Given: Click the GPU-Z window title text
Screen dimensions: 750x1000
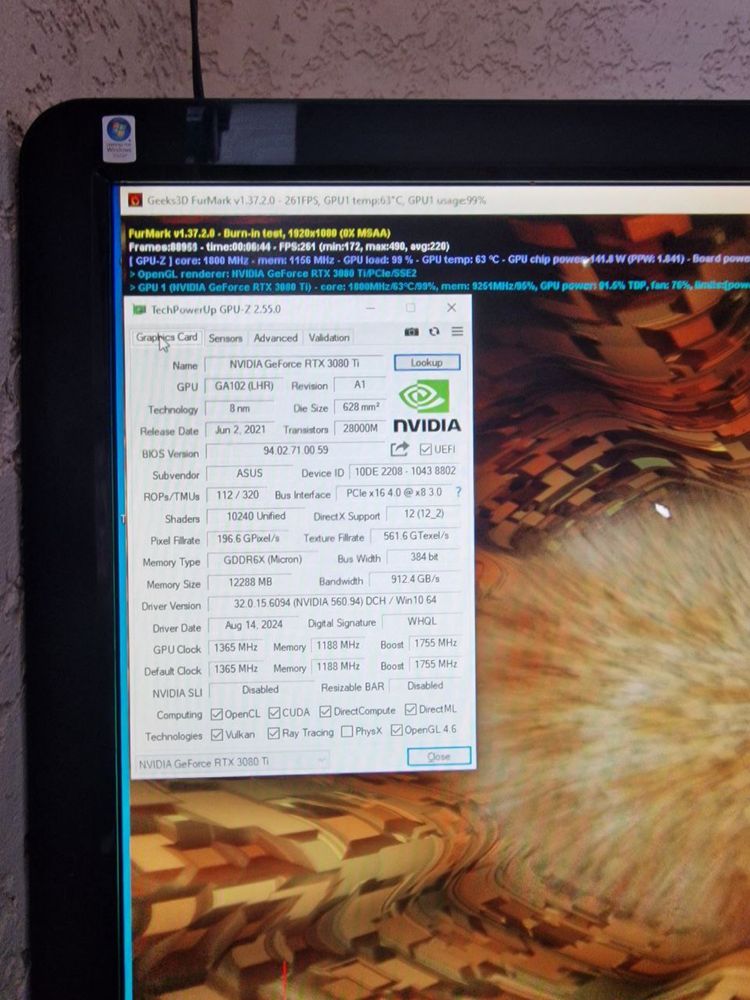Looking at the screenshot, I should click(x=216, y=310).
